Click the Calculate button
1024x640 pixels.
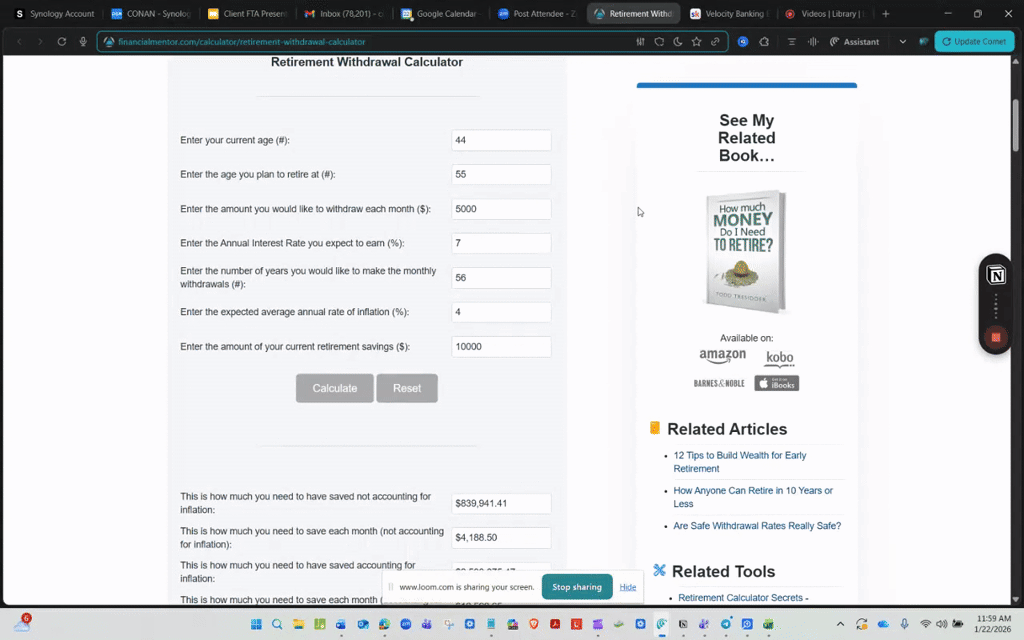(x=334, y=388)
